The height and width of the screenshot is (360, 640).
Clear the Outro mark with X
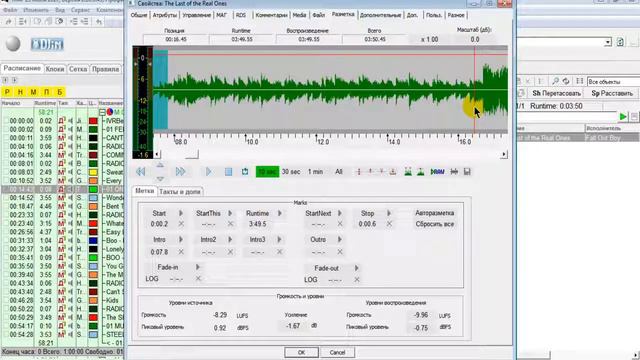340,252
